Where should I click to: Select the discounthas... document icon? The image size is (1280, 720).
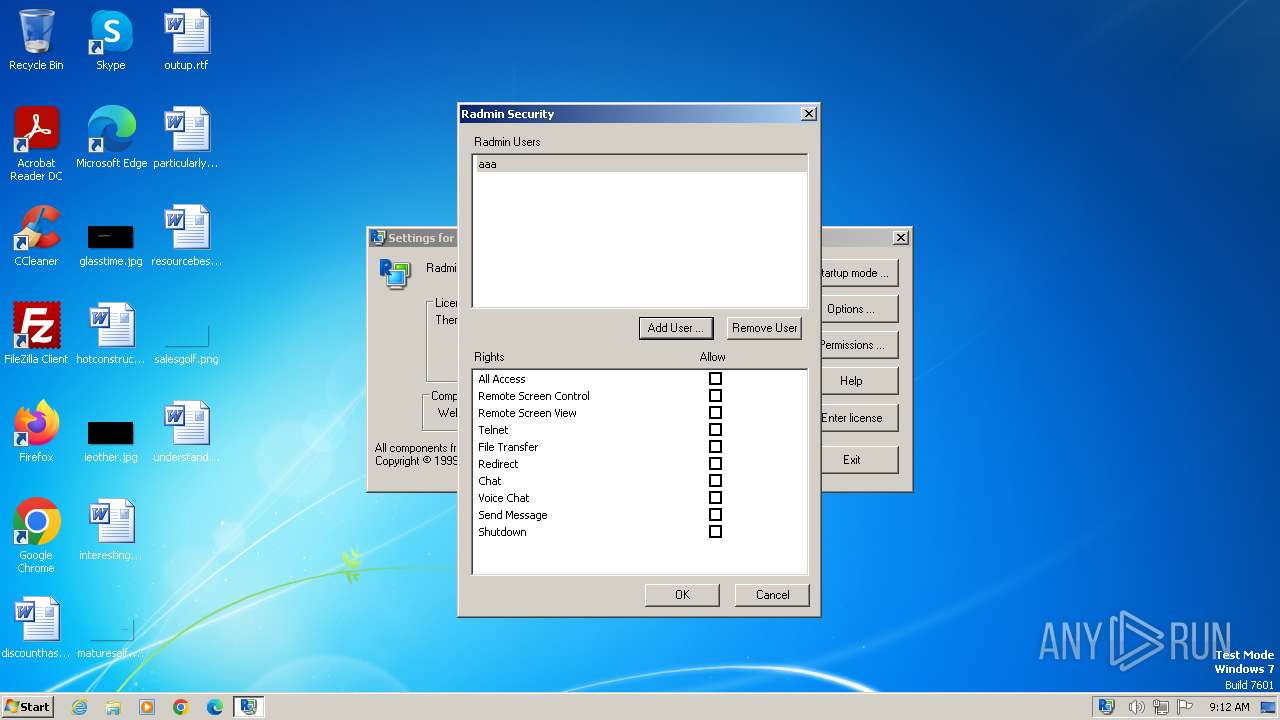coord(36,628)
